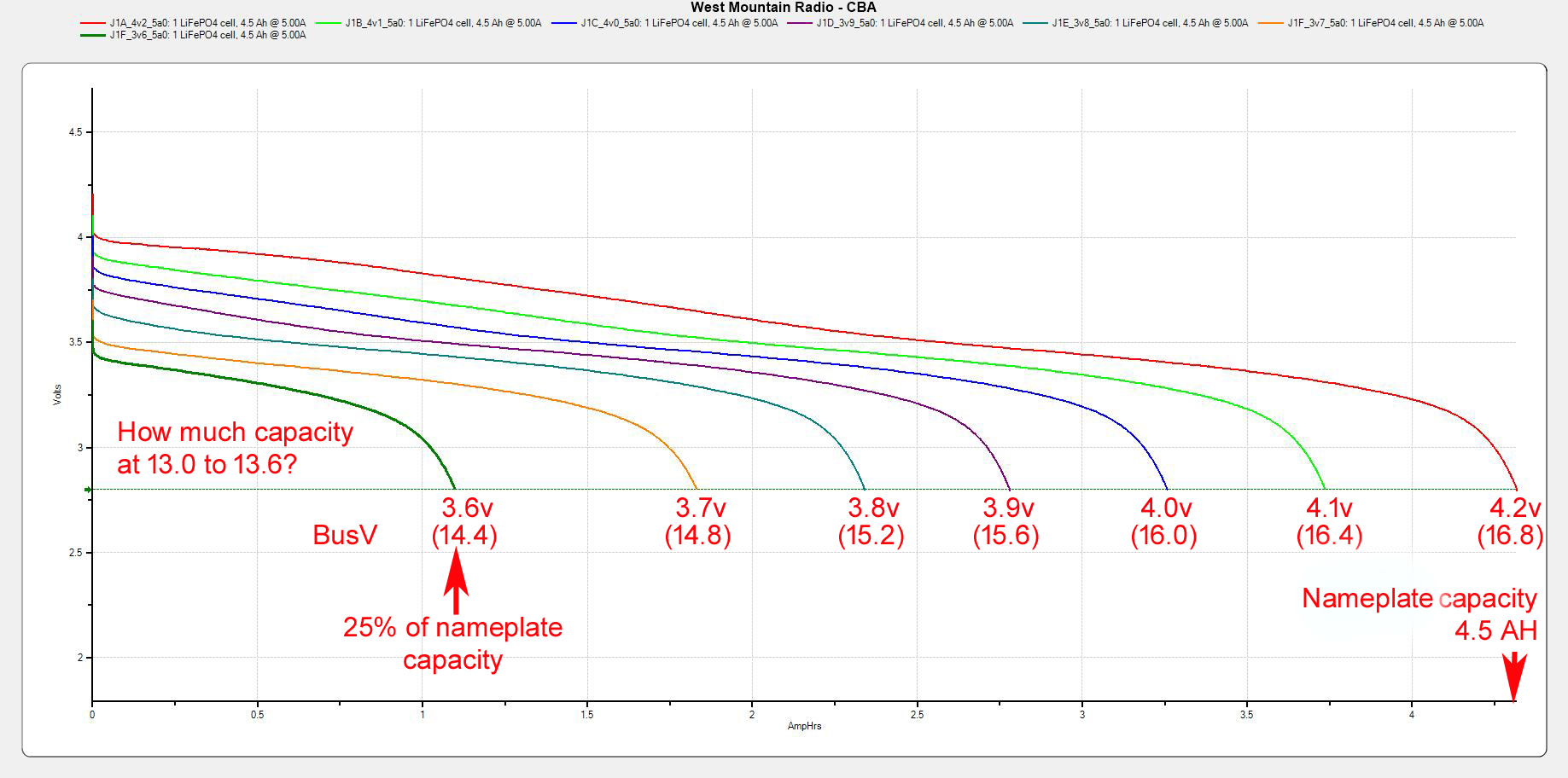Click the "Nameplate capacity 4.5 AH" text
The height and width of the screenshot is (778, 1568).
click(1419, 614)
